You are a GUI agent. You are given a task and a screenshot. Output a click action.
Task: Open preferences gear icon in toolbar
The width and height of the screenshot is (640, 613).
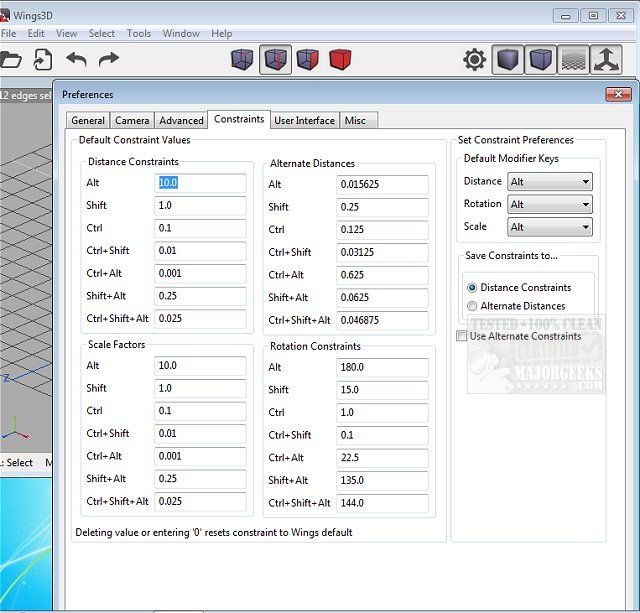pyautogui.click(x=474, y=60)
